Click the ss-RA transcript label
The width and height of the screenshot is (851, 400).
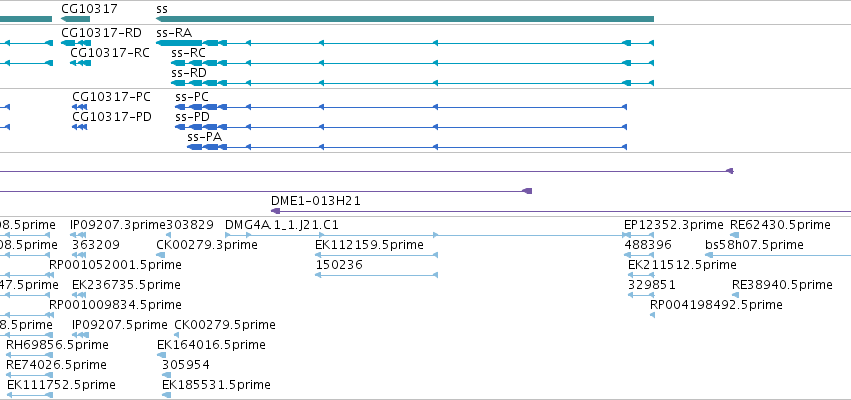pos(174,33)
